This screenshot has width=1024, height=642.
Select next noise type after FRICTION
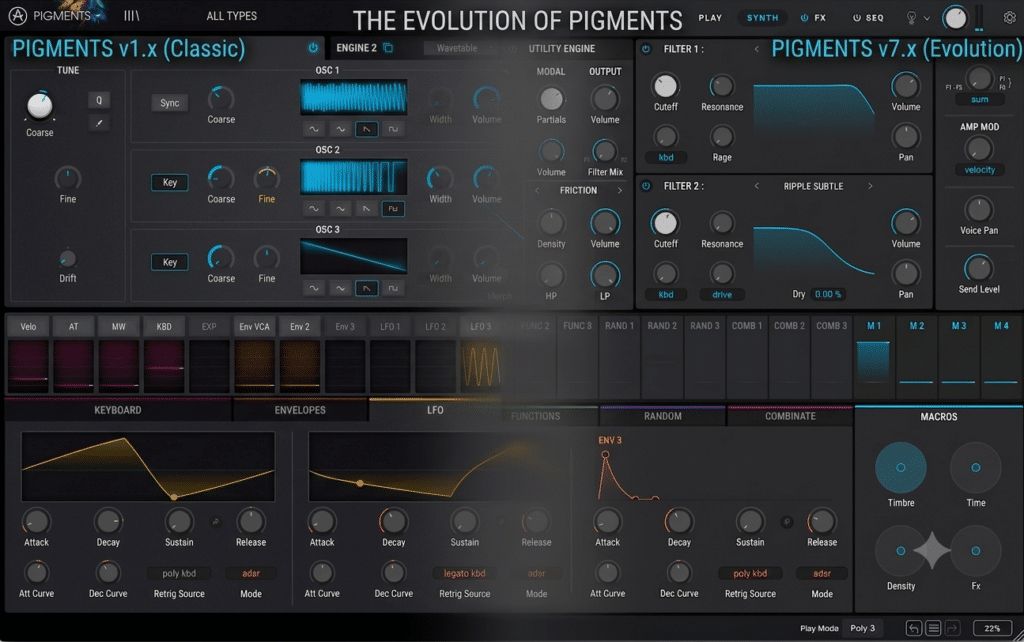(620, 191)
